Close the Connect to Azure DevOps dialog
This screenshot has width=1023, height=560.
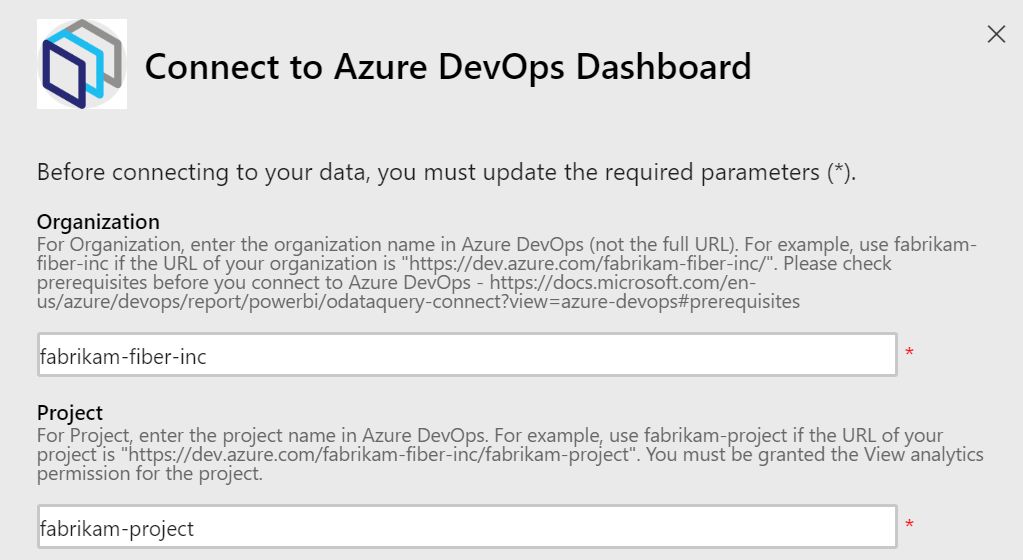[996, 34]
